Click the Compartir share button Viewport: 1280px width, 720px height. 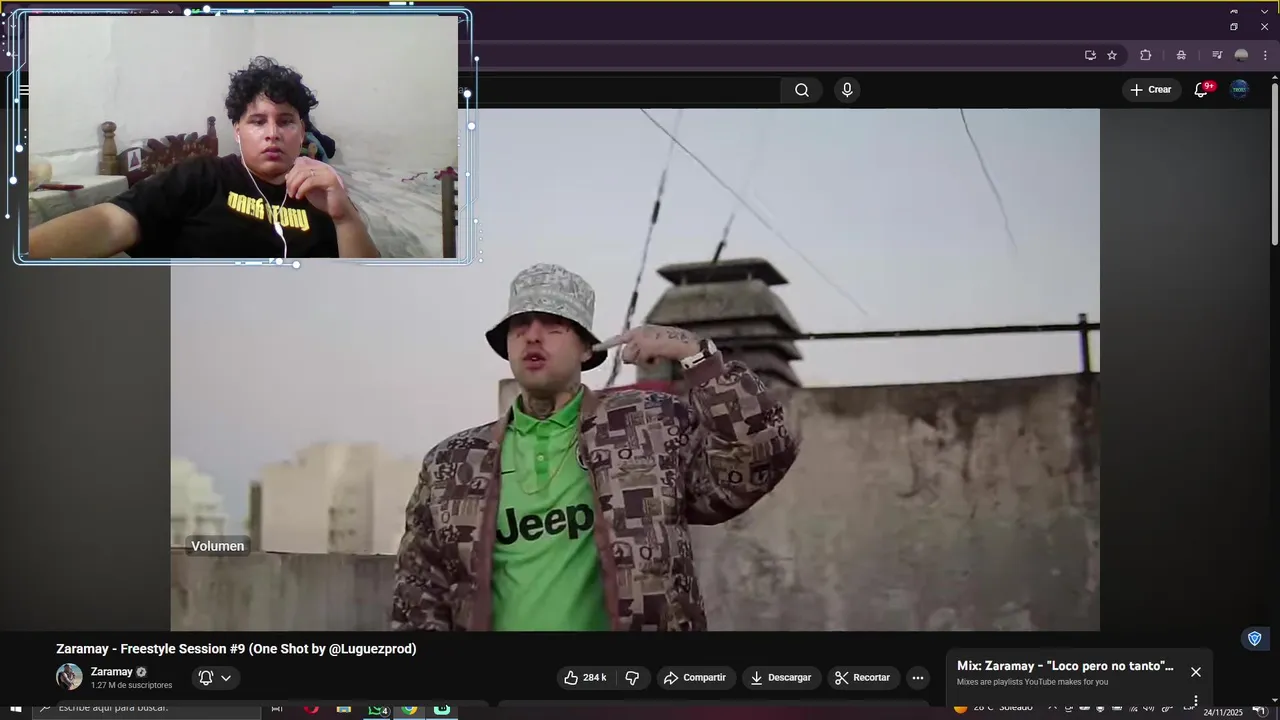click(696, 678)
